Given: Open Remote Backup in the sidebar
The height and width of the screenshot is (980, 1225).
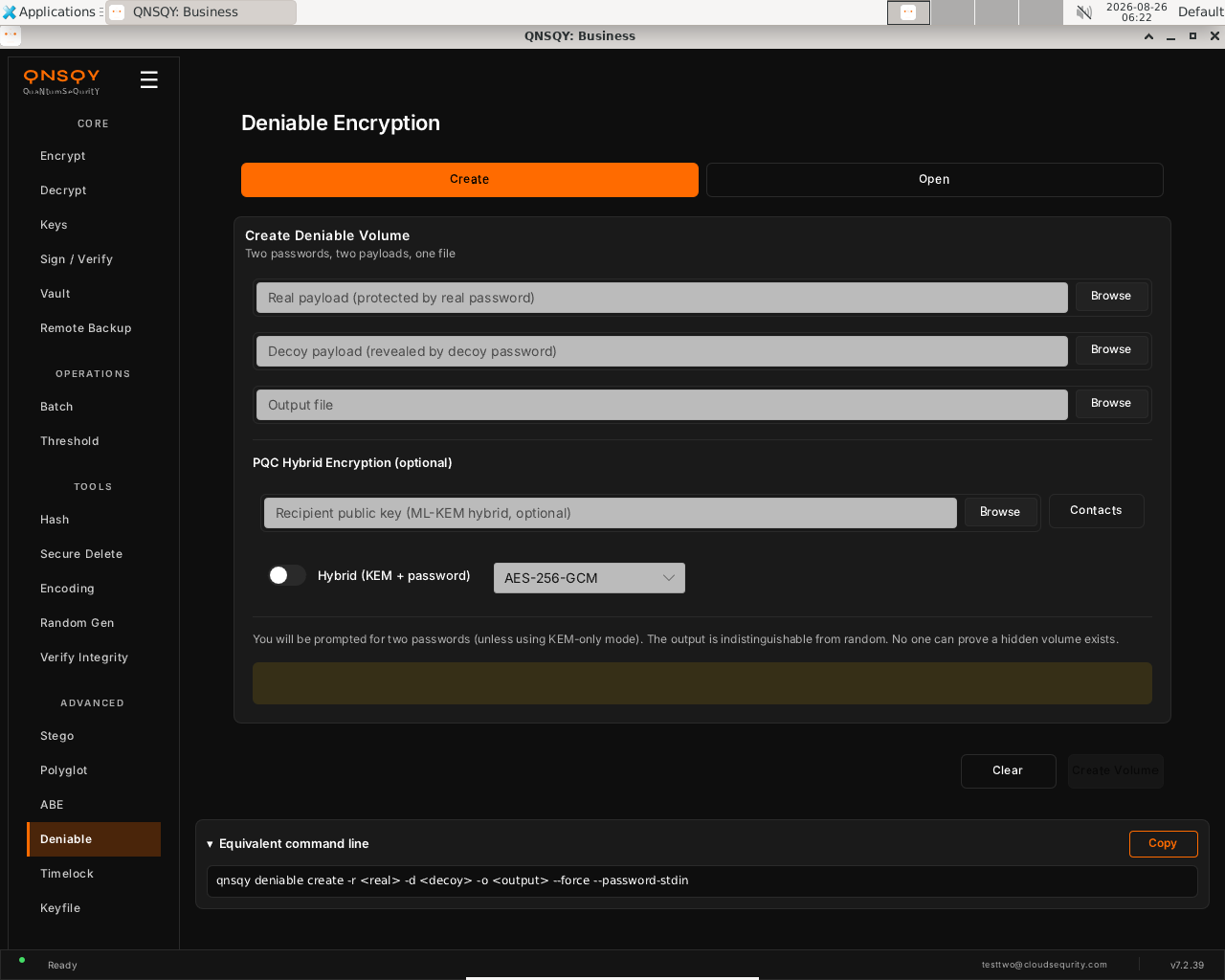Looking at the screenshot, I should tap(94, 328).
